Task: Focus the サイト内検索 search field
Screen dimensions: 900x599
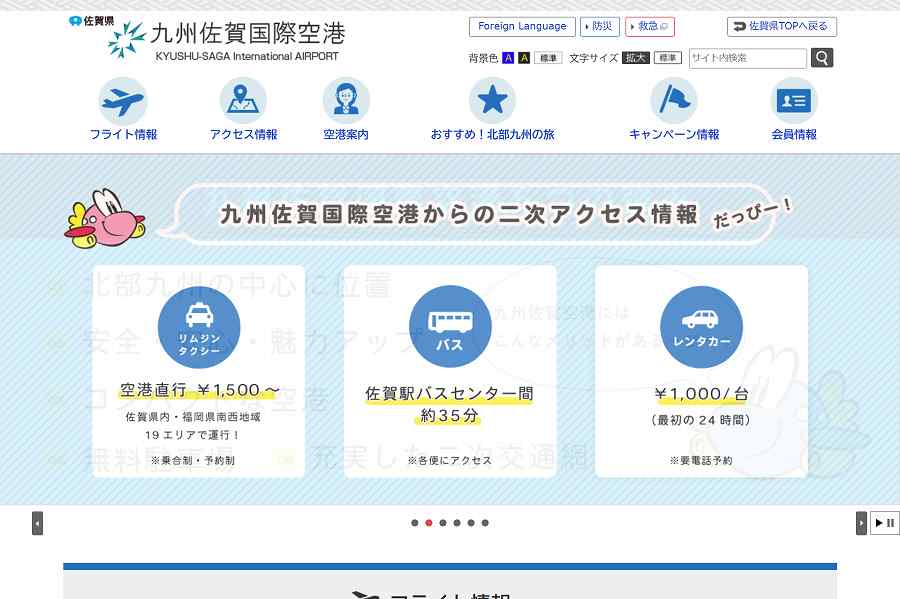Action: [x=748, y=58]
